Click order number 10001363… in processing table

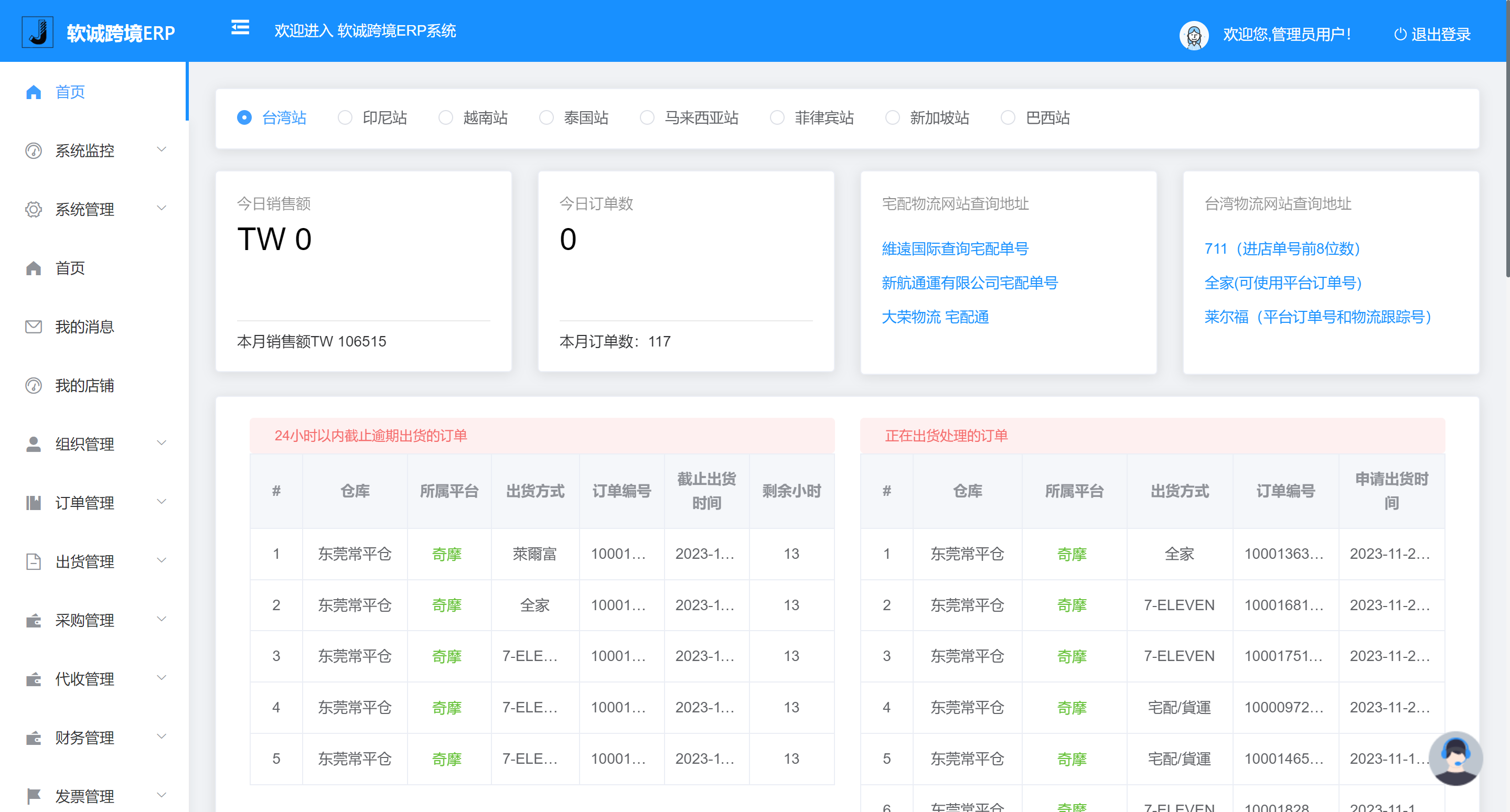pos(1284,554)
